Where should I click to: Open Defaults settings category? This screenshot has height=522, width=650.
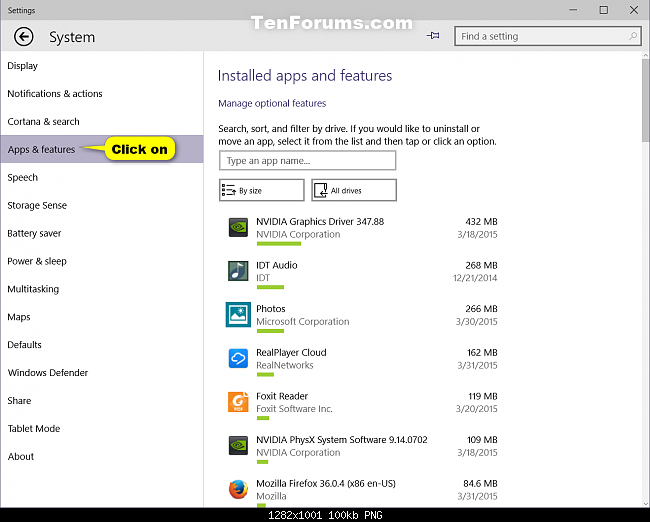coord(102,345)
